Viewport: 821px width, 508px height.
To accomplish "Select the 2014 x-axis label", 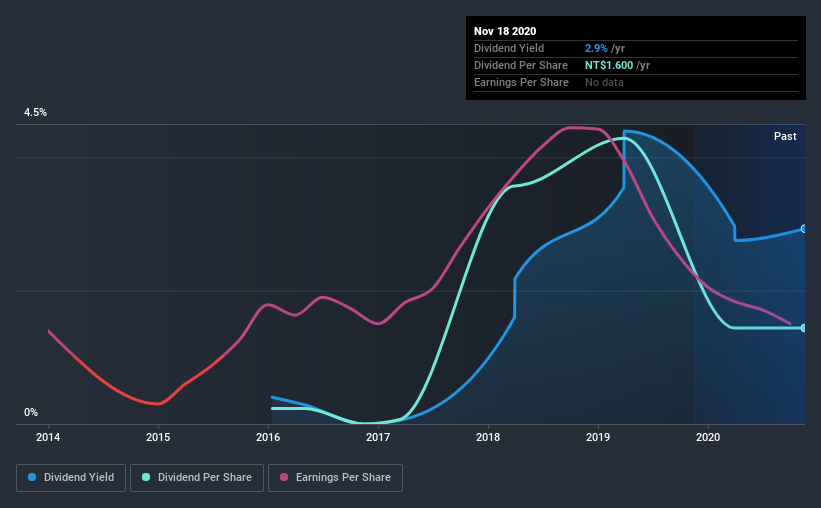I will click(x=48, y=437).
